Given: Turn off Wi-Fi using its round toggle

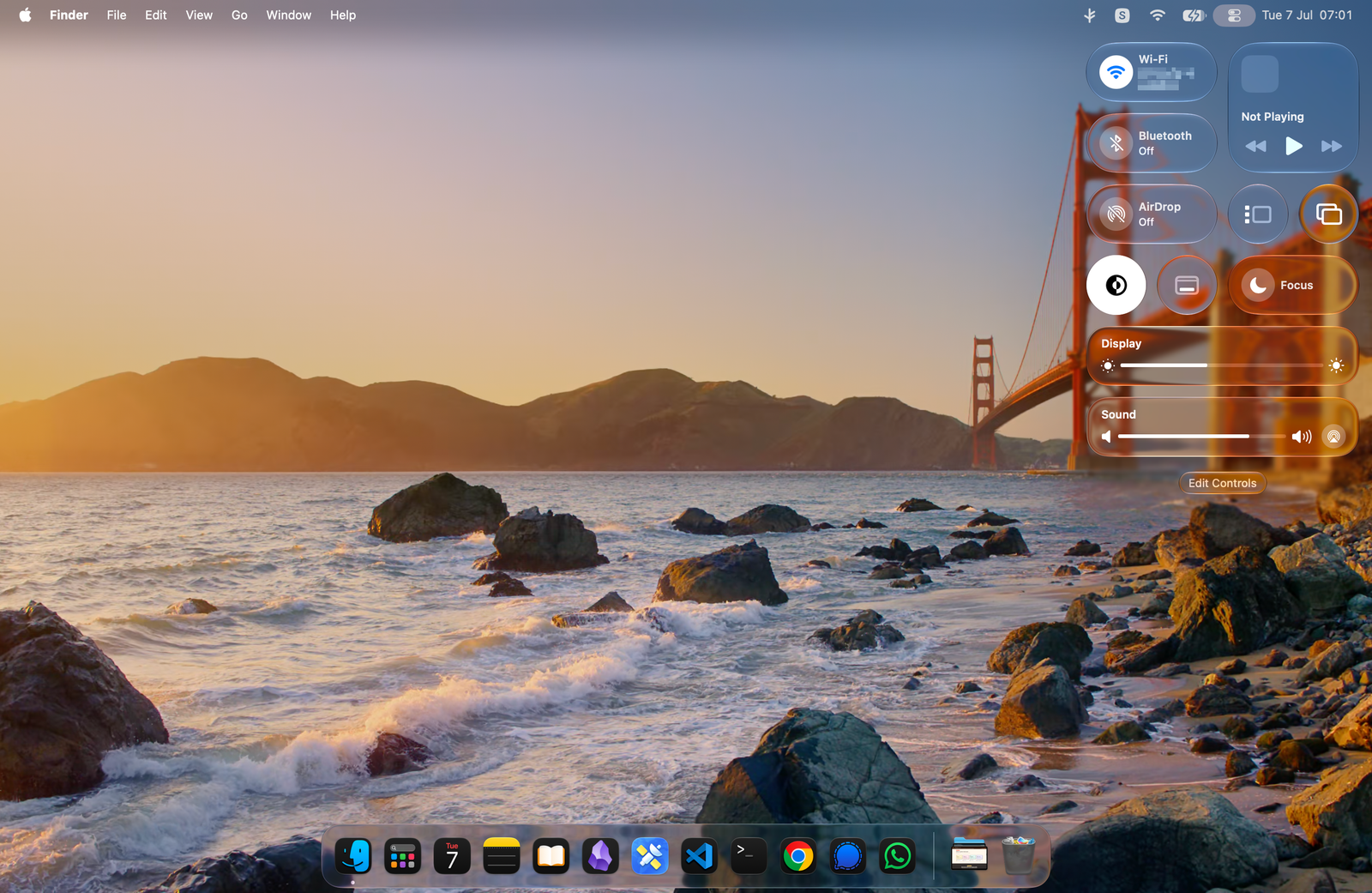Looking at the screenshot, I should pos(1116,73).
